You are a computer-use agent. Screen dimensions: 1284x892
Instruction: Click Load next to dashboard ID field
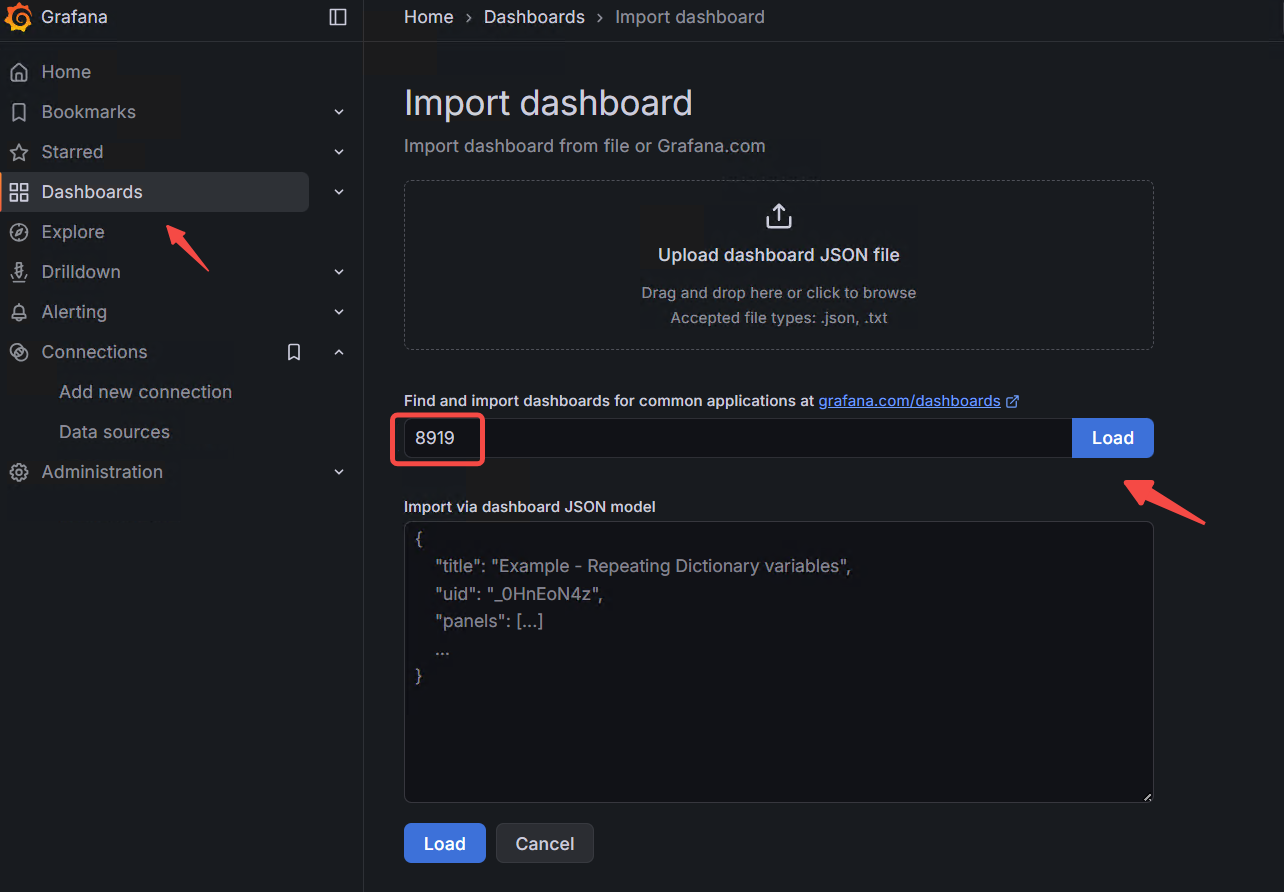point(1112,438)
